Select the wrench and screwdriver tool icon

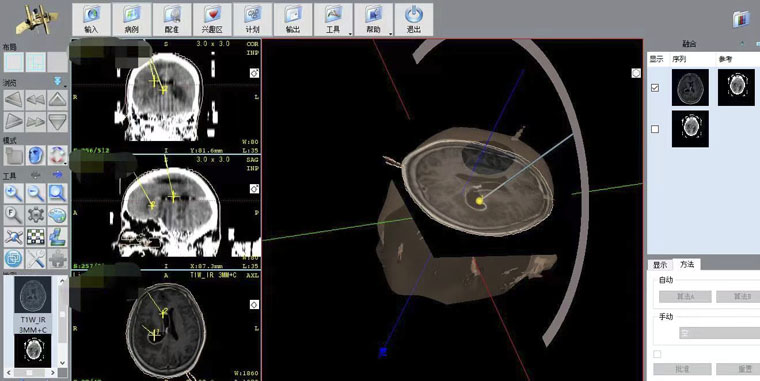35,259
